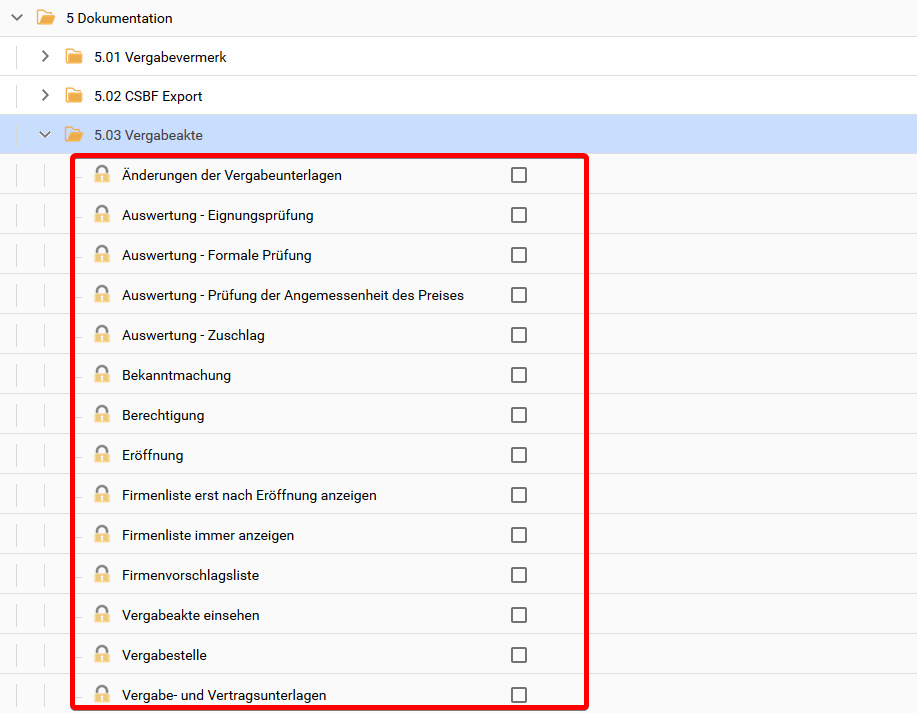
Task: Expand the 5.01 Vergabevermerk chevron
Action: point(45,56)
